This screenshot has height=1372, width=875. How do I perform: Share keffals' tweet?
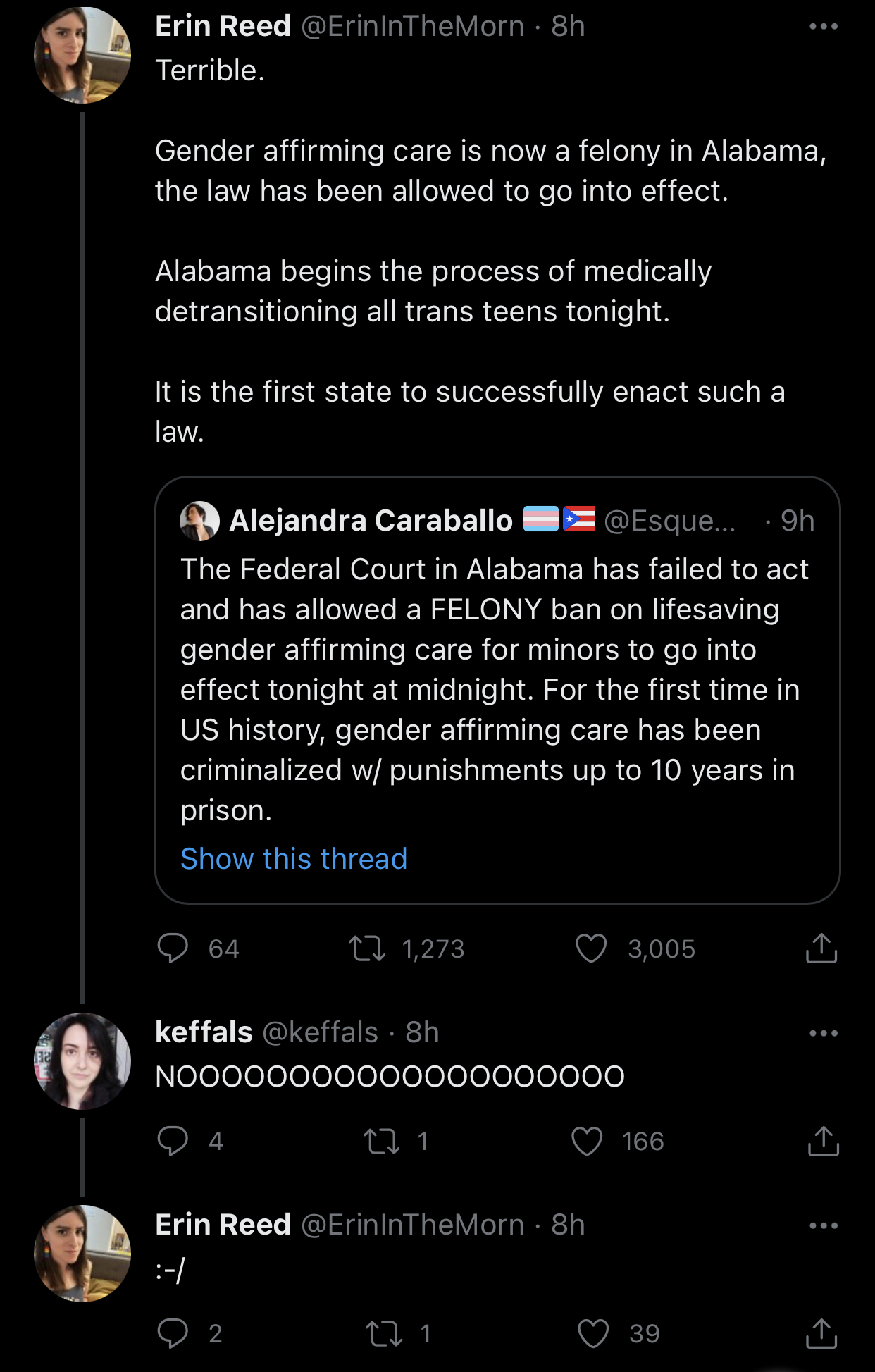click(822, 1141)
